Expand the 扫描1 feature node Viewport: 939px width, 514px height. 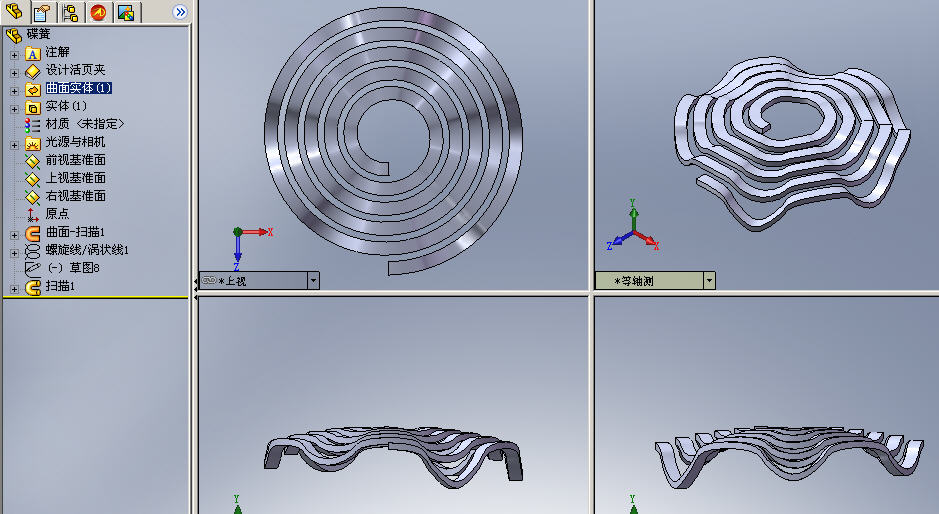tap(14, 289)
